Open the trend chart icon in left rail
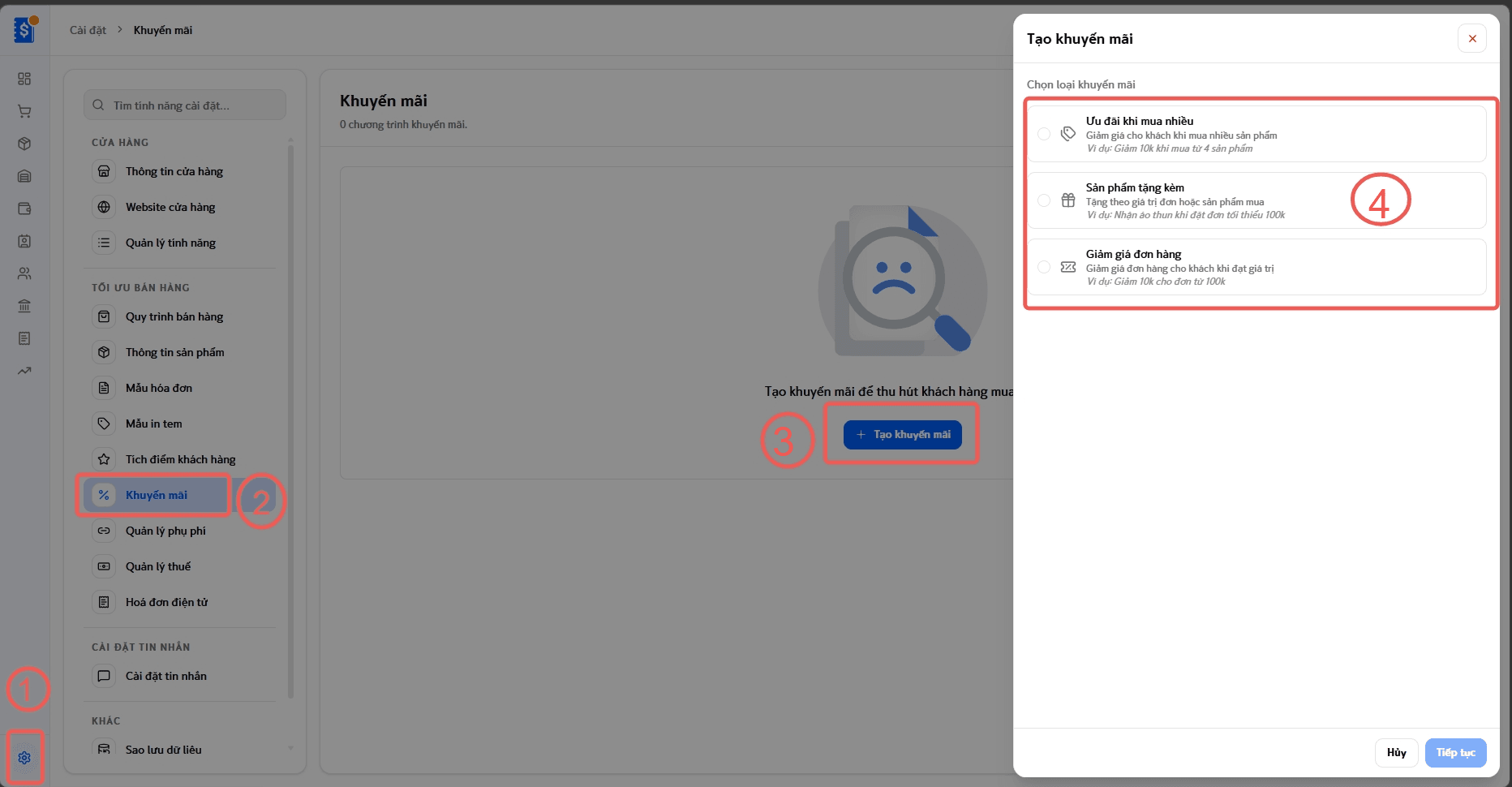 point(24,371)
